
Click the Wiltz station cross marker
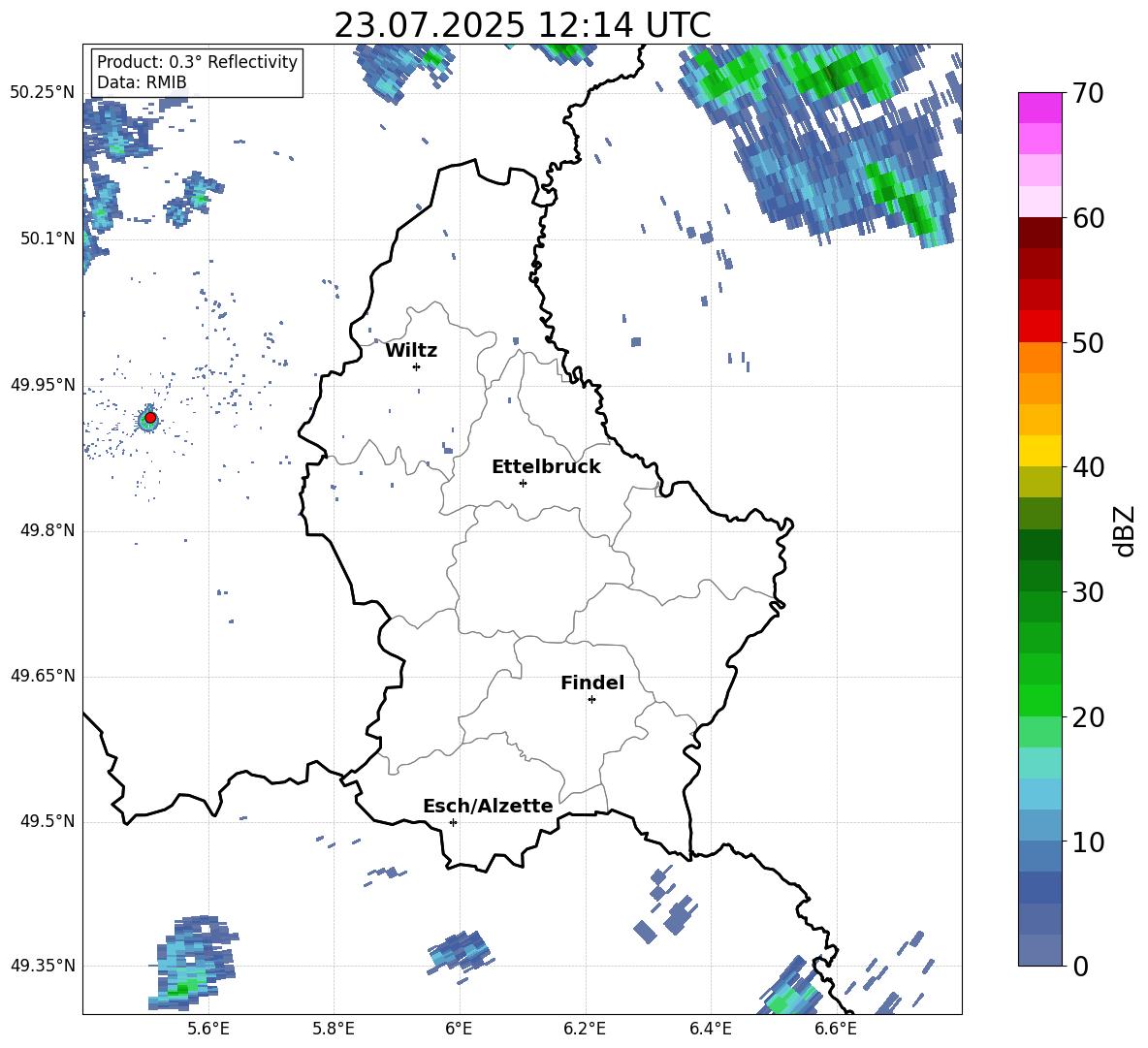pos(417,366)
